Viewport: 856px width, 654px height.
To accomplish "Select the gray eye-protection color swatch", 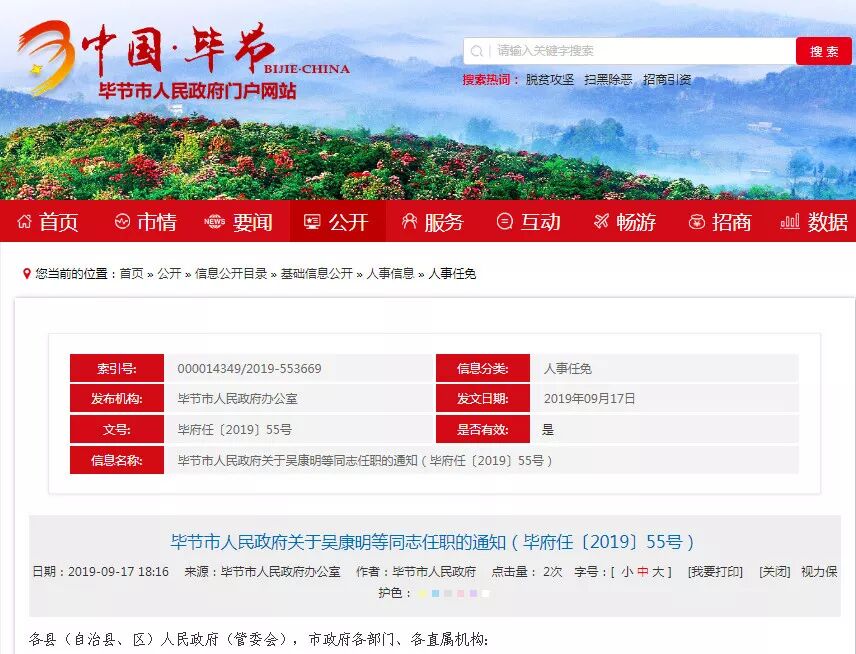I will 448,593.
